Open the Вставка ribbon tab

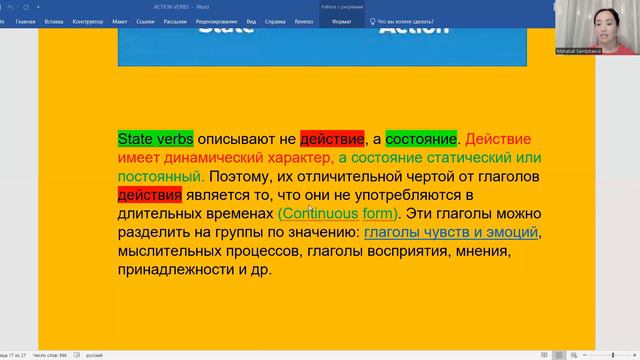click(x=54, y=22)
